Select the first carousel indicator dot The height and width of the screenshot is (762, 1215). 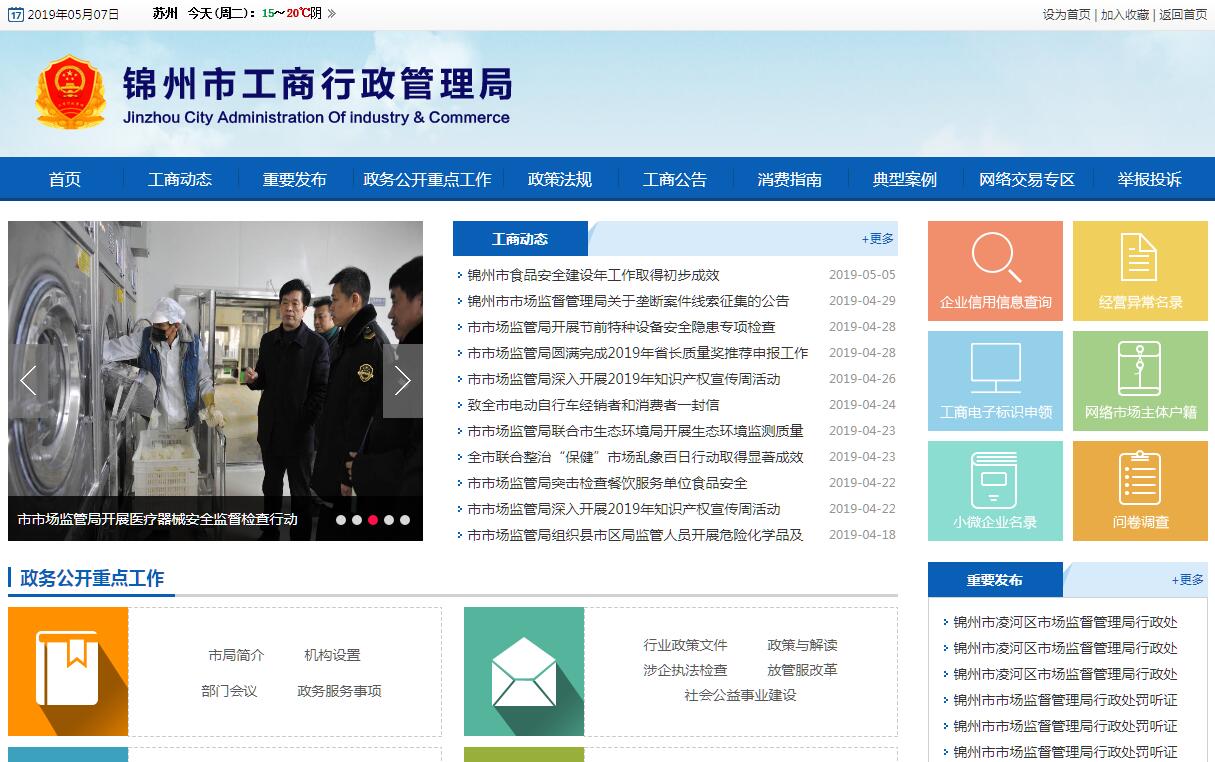pos(341,520)
